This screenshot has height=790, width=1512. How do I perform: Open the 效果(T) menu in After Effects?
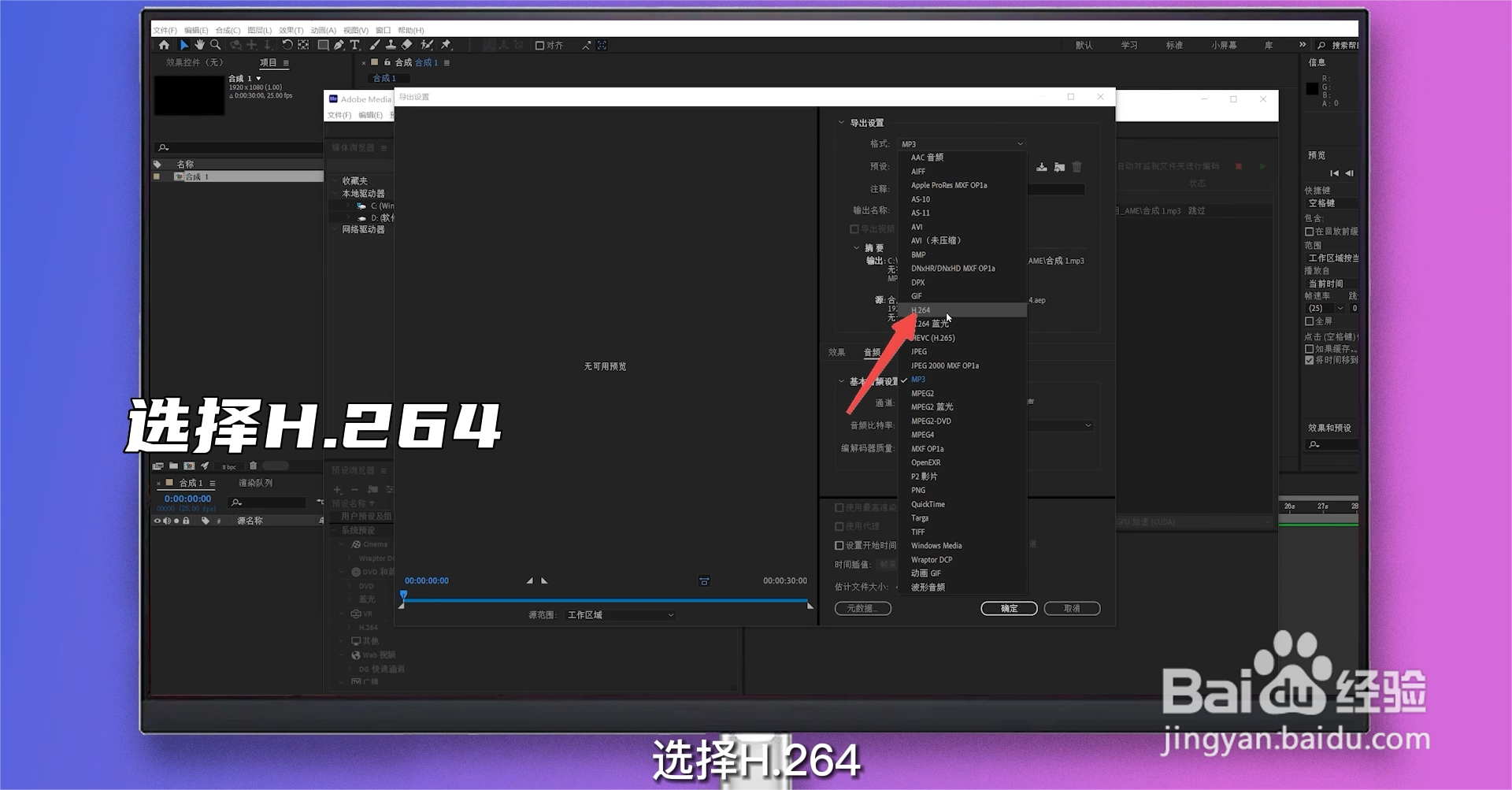coord(291,31)
